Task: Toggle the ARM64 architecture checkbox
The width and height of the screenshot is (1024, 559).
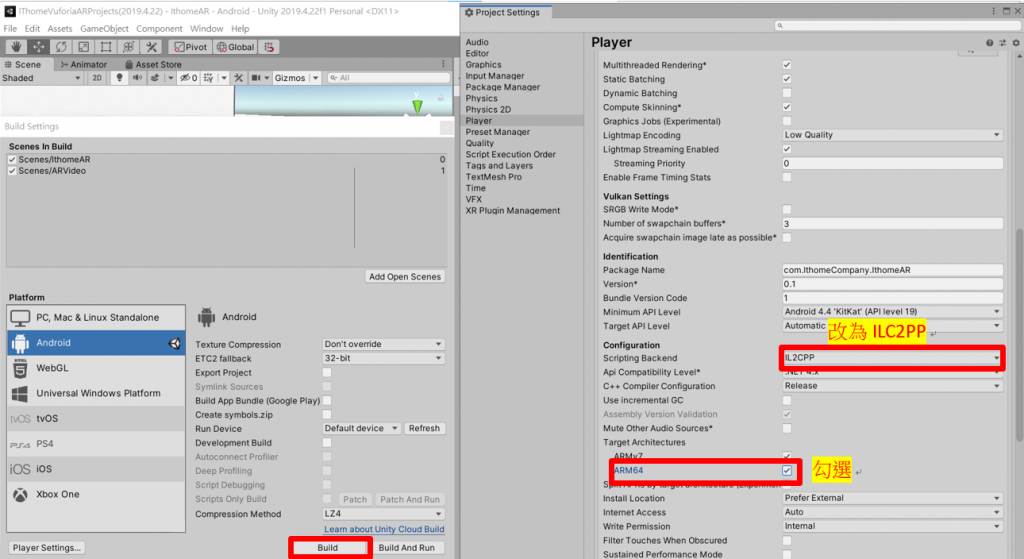Action: click(x=787, y=470)
